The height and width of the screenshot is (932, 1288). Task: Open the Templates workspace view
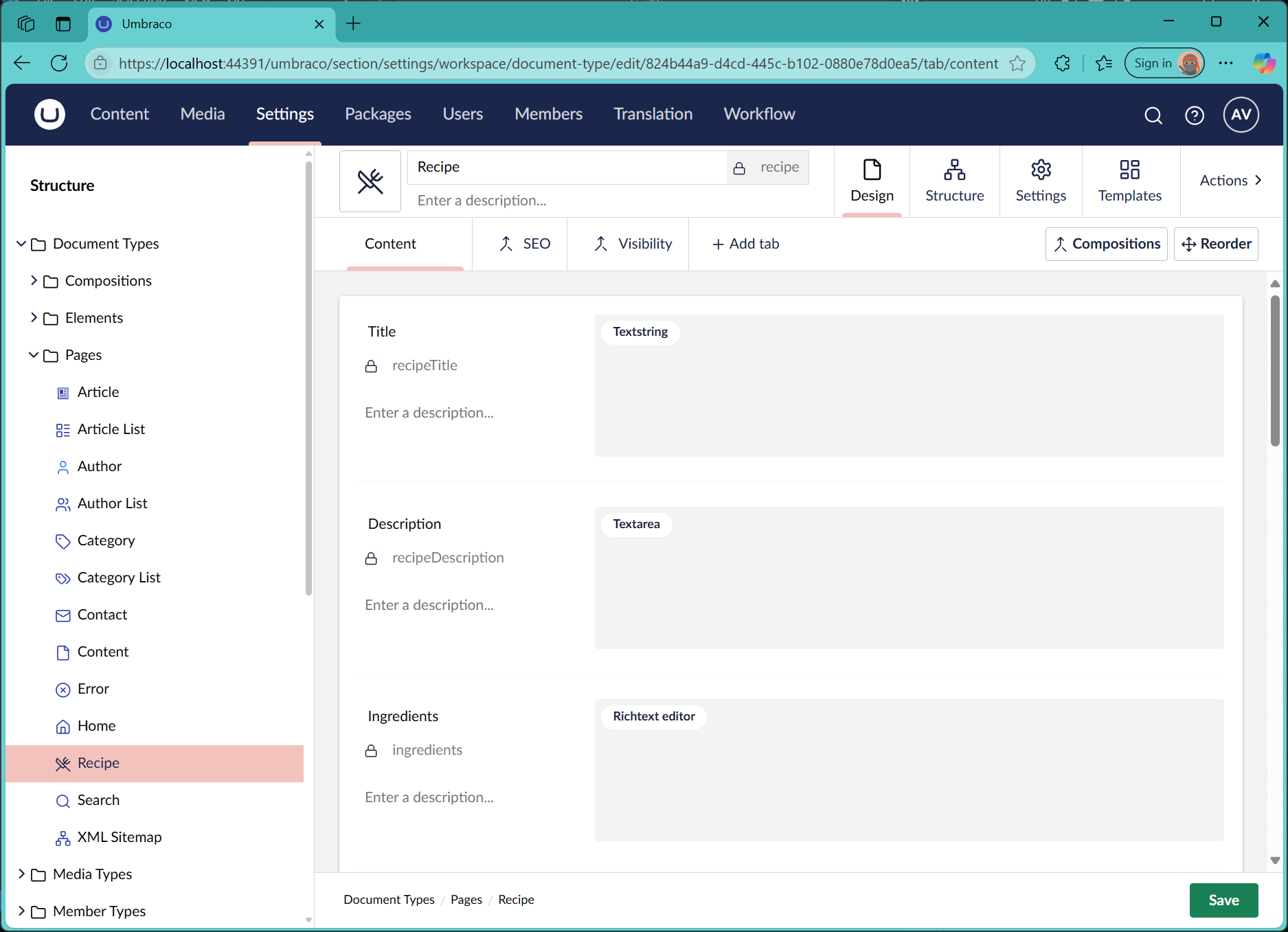coord(1130,181)
